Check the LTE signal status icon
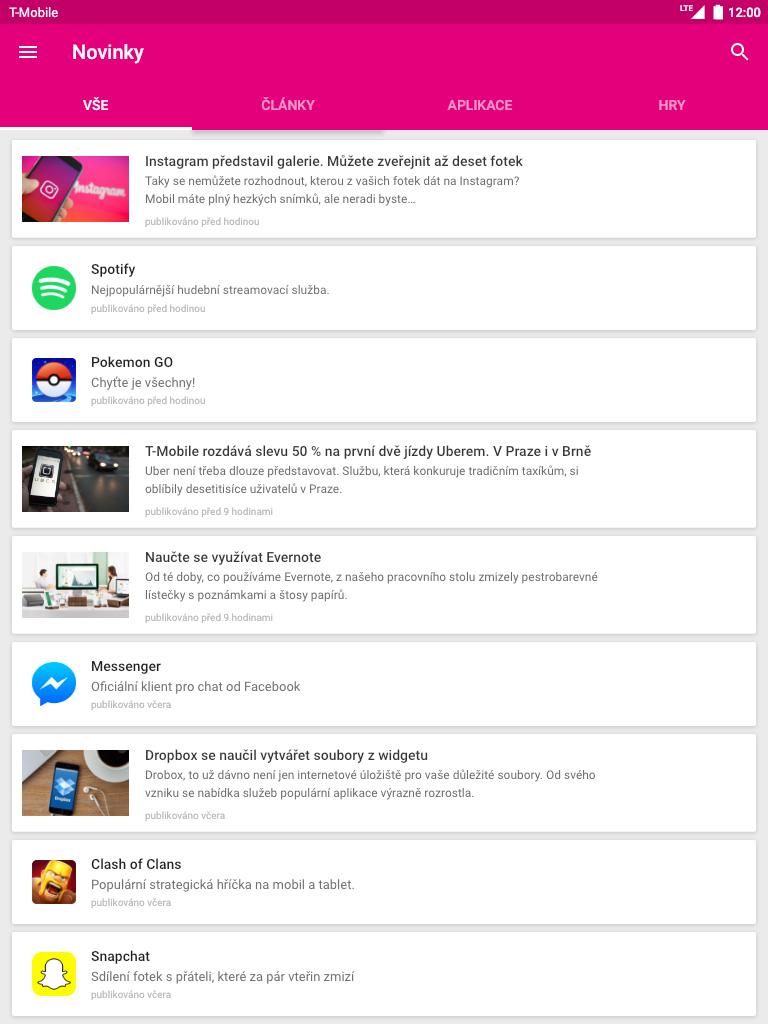This screenshot has height=1024, width=768. pyautogui.click(x=692, y=11)
